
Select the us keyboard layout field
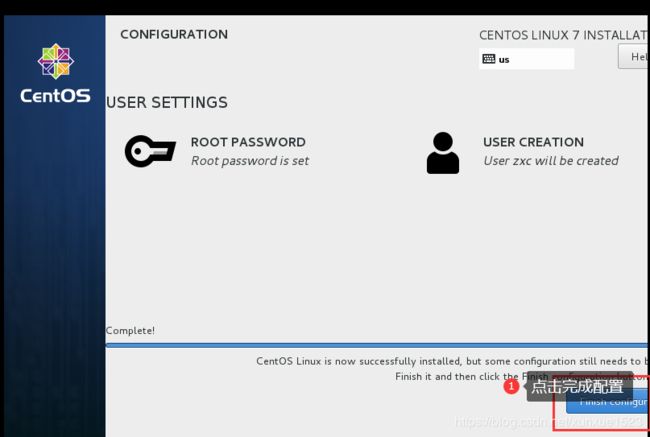(526, 59)
